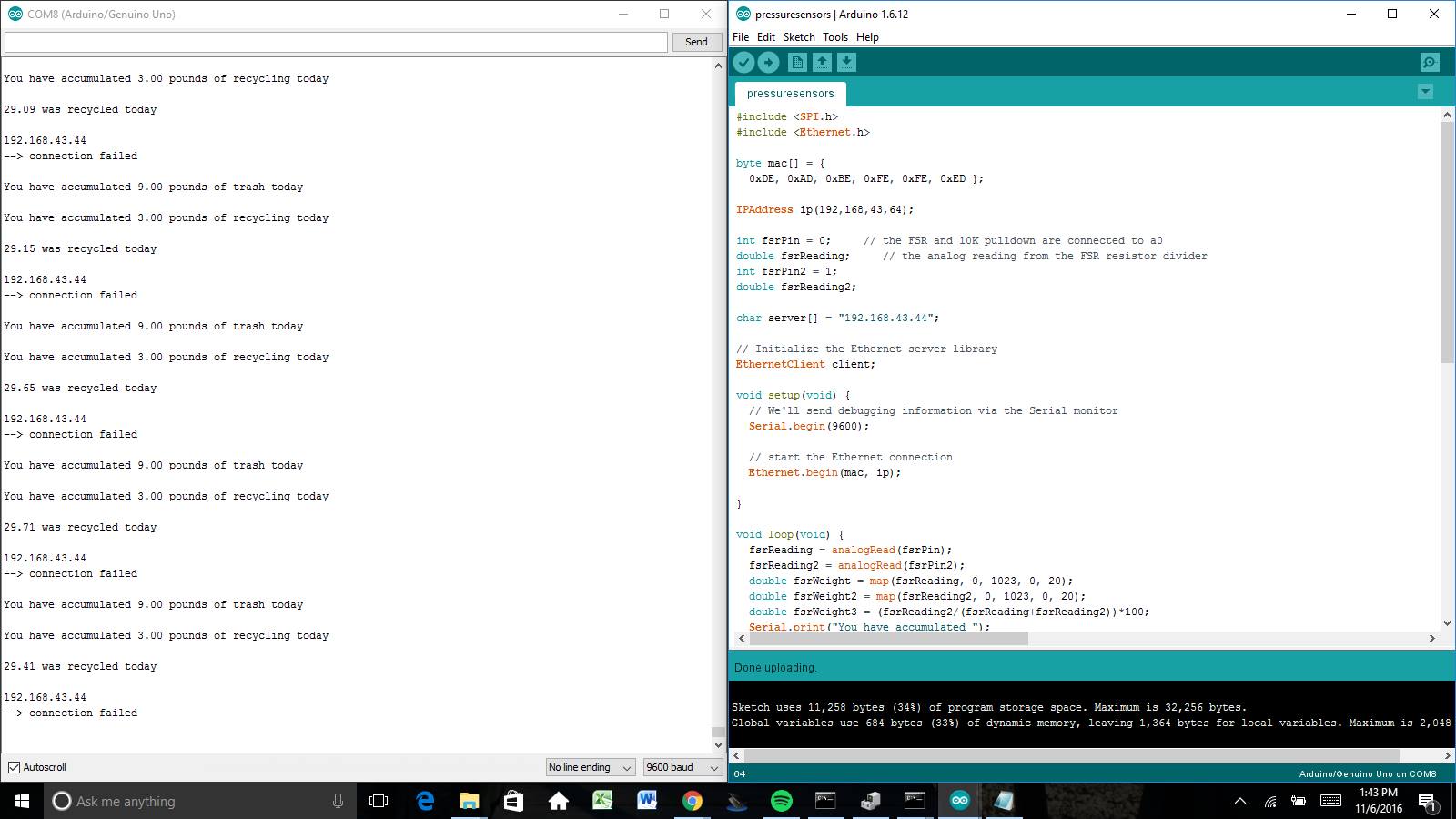The width and height of the screenshot is (1456, 819).
Task: Click the Cortana microphone icon
Action: click(338, 801)
